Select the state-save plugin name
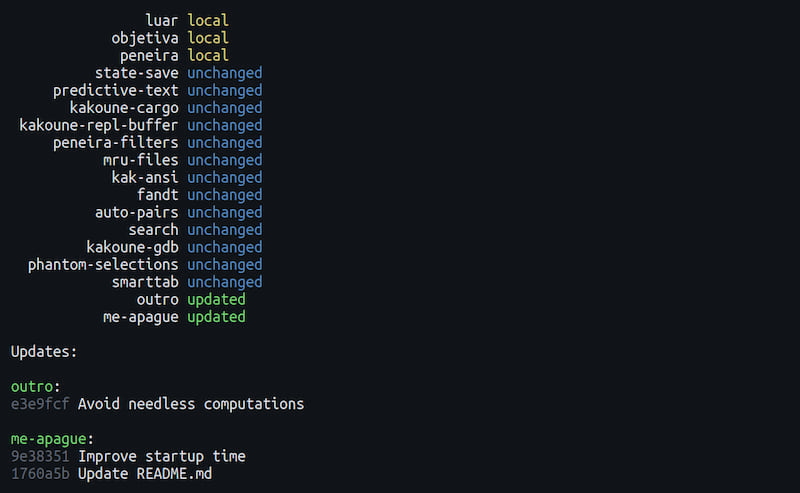The image size is (800, 493). pos(137,73)
